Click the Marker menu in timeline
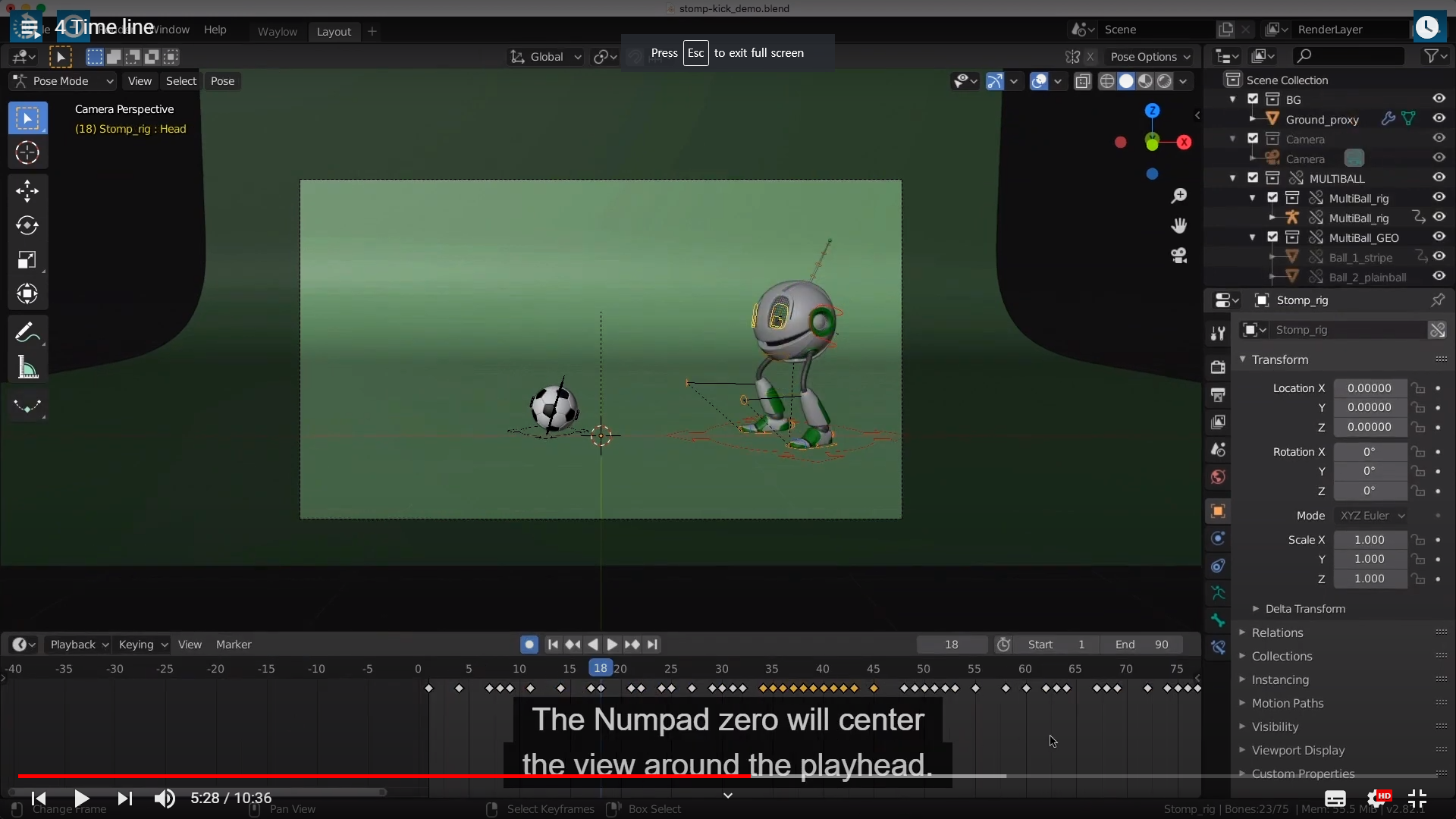1456x819 pixels. 234,645
